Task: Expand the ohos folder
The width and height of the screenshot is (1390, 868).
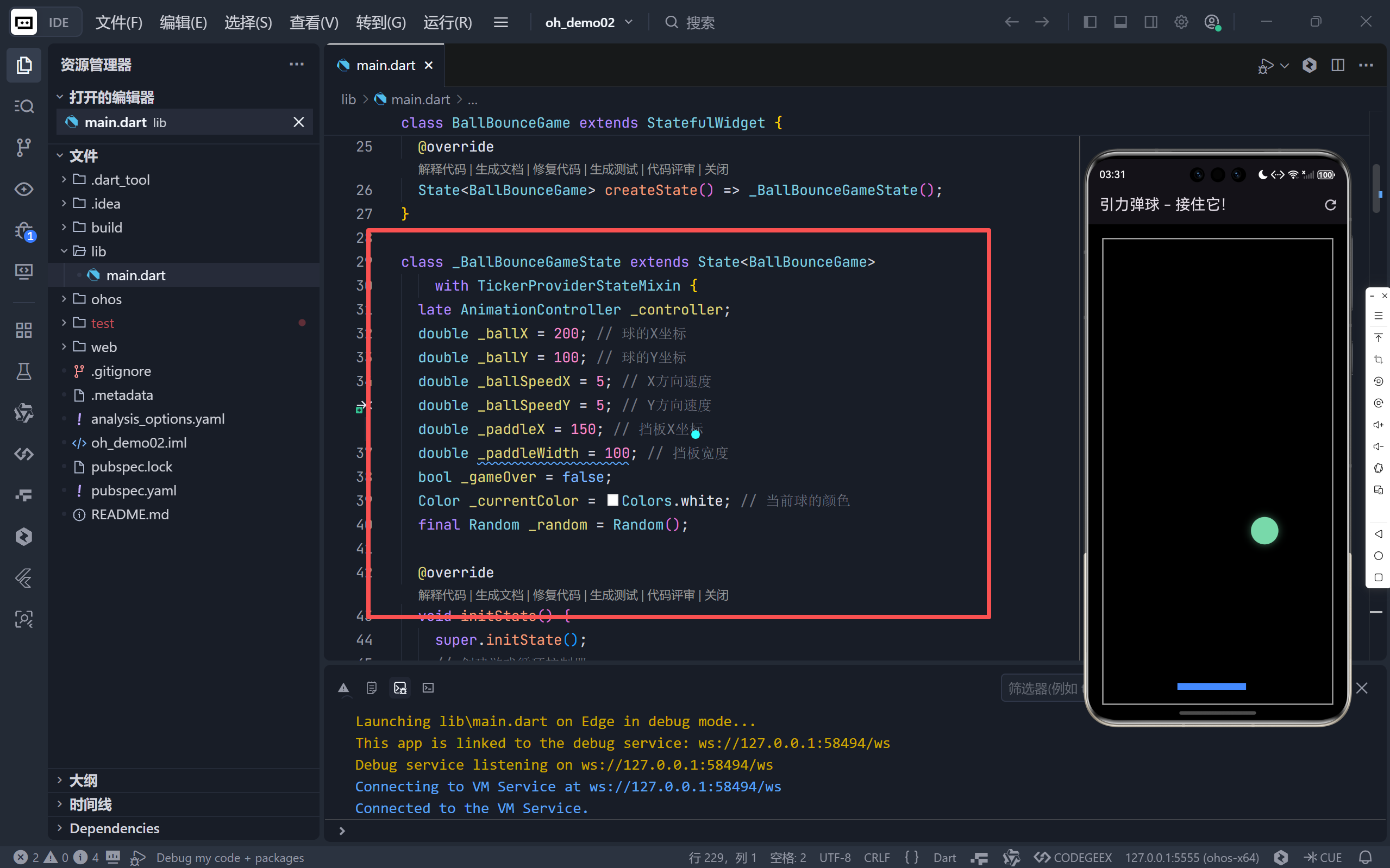Action: tap(106, 299)
